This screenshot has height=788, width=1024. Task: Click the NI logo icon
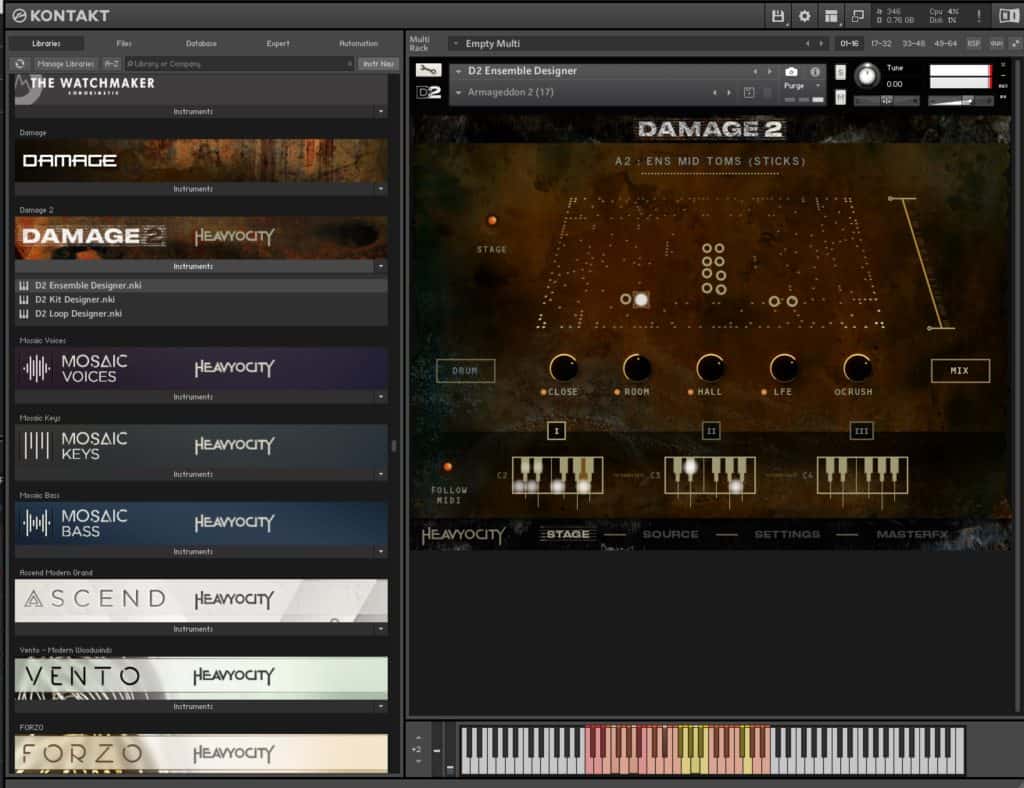click(x=1008, y=16)
